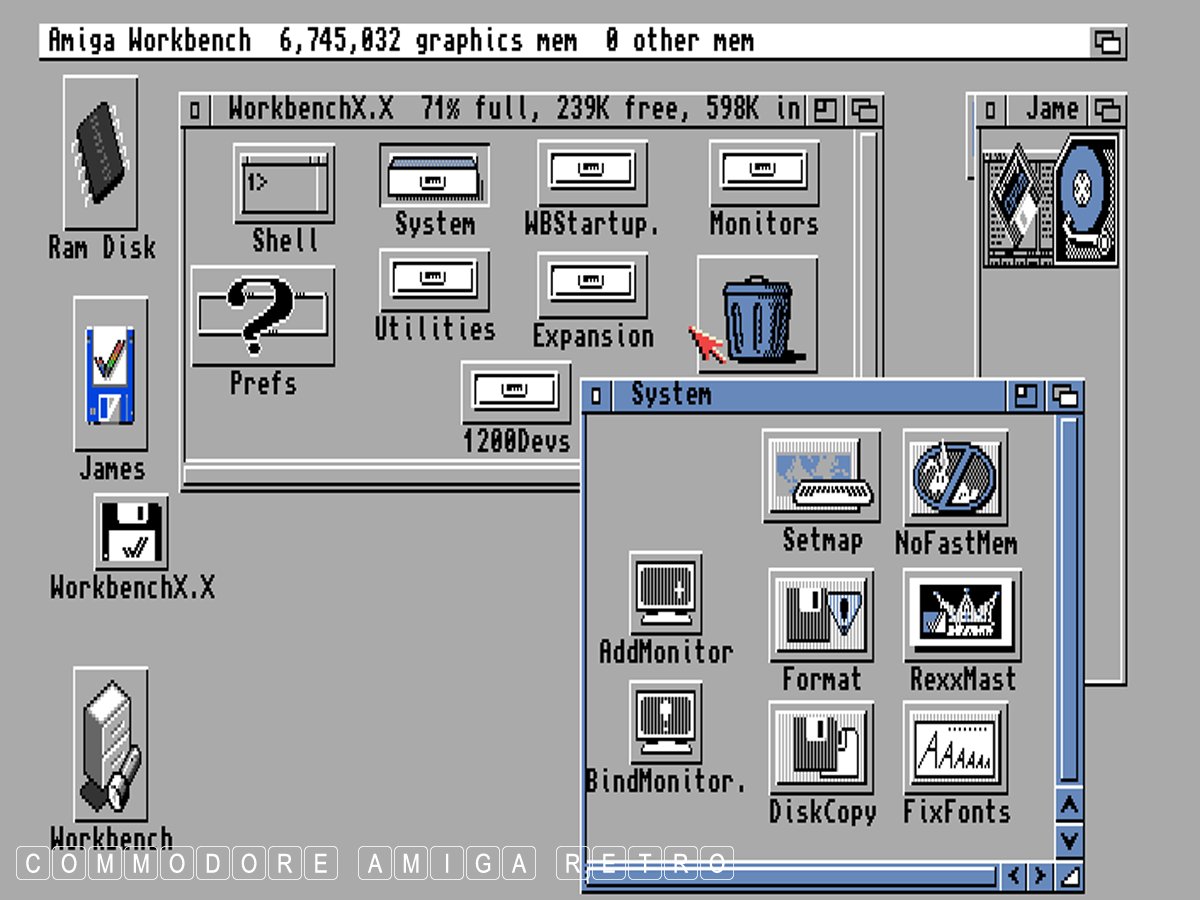Open the Shell icon
Image resolution: width=1200 pixels, height=900 pixels.
pyautogui.click(x=284, y=185)
